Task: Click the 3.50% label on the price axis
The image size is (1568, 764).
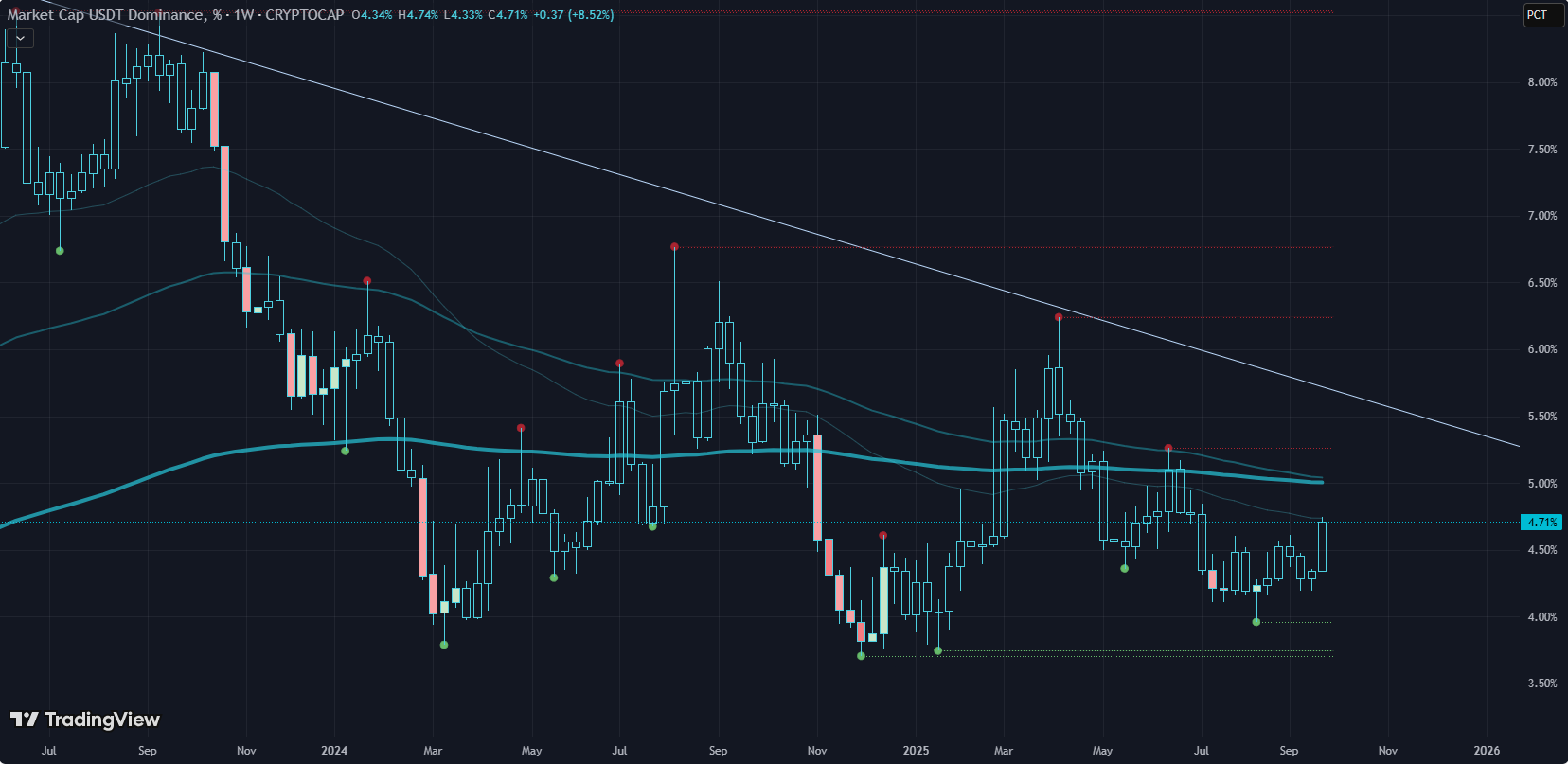Action: (x=1541, y=684)
